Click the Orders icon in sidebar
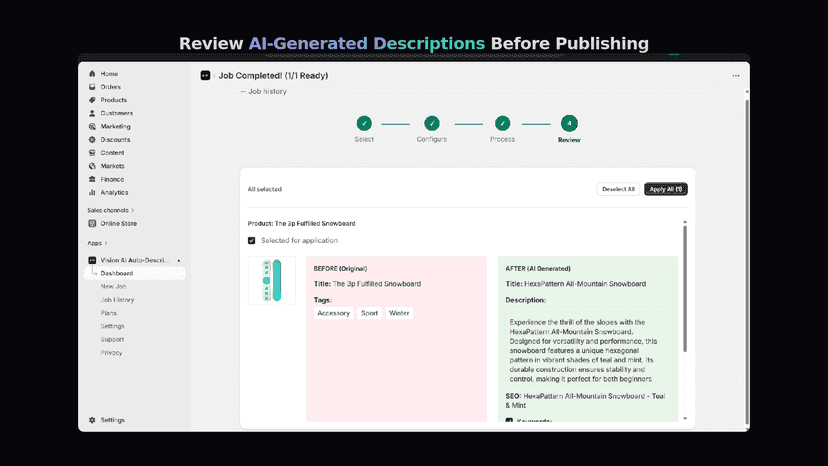 pos(92,87)
